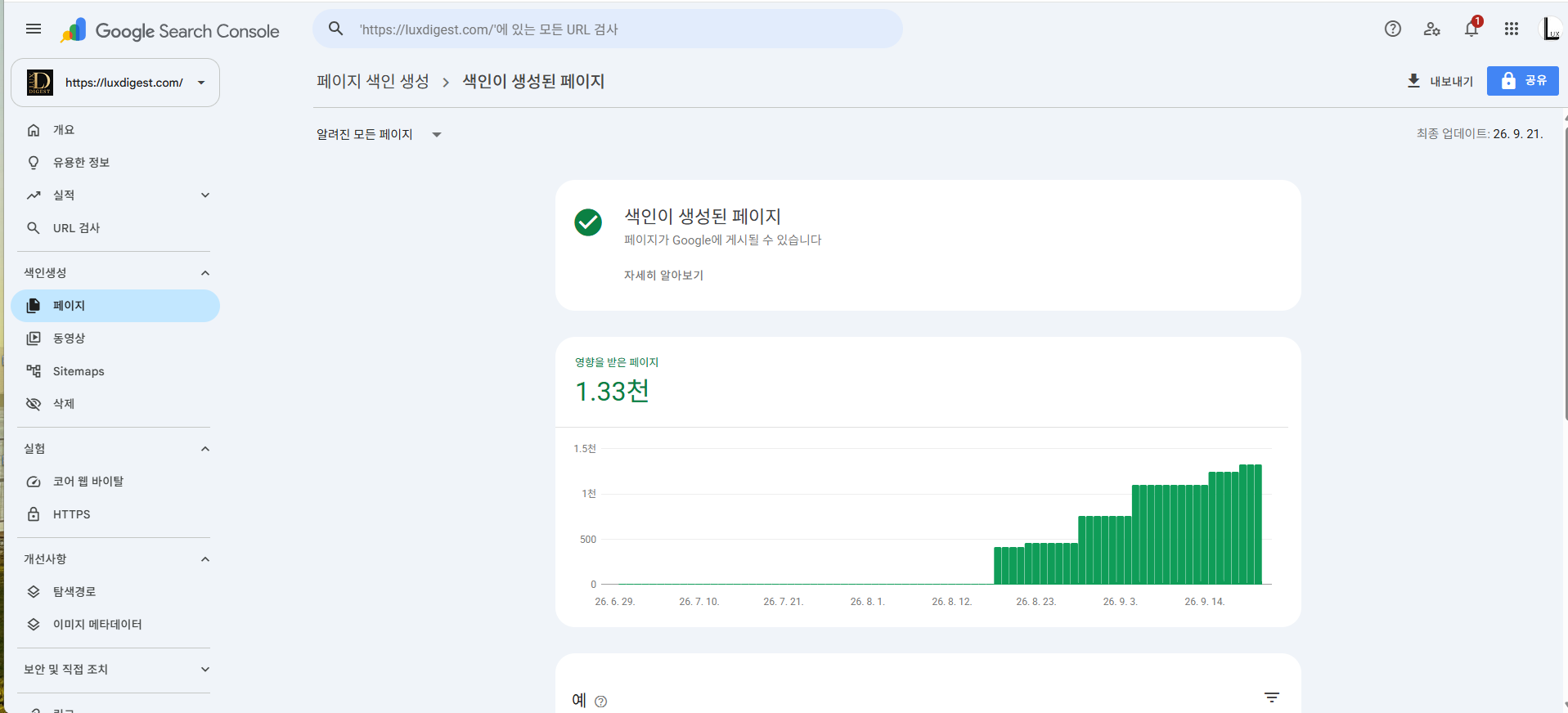This screenshot has width=1568, height=713.
Task: Click the Google Search Console logo
Action: (170, 31)
